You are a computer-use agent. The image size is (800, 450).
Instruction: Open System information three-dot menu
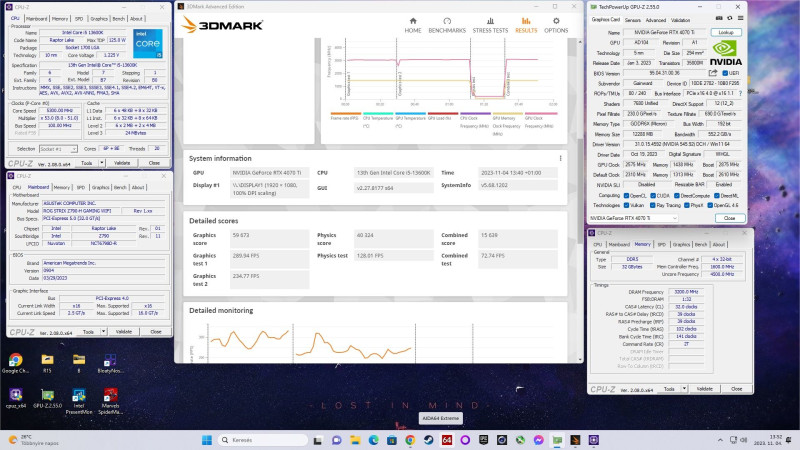[x=560, y=159]
